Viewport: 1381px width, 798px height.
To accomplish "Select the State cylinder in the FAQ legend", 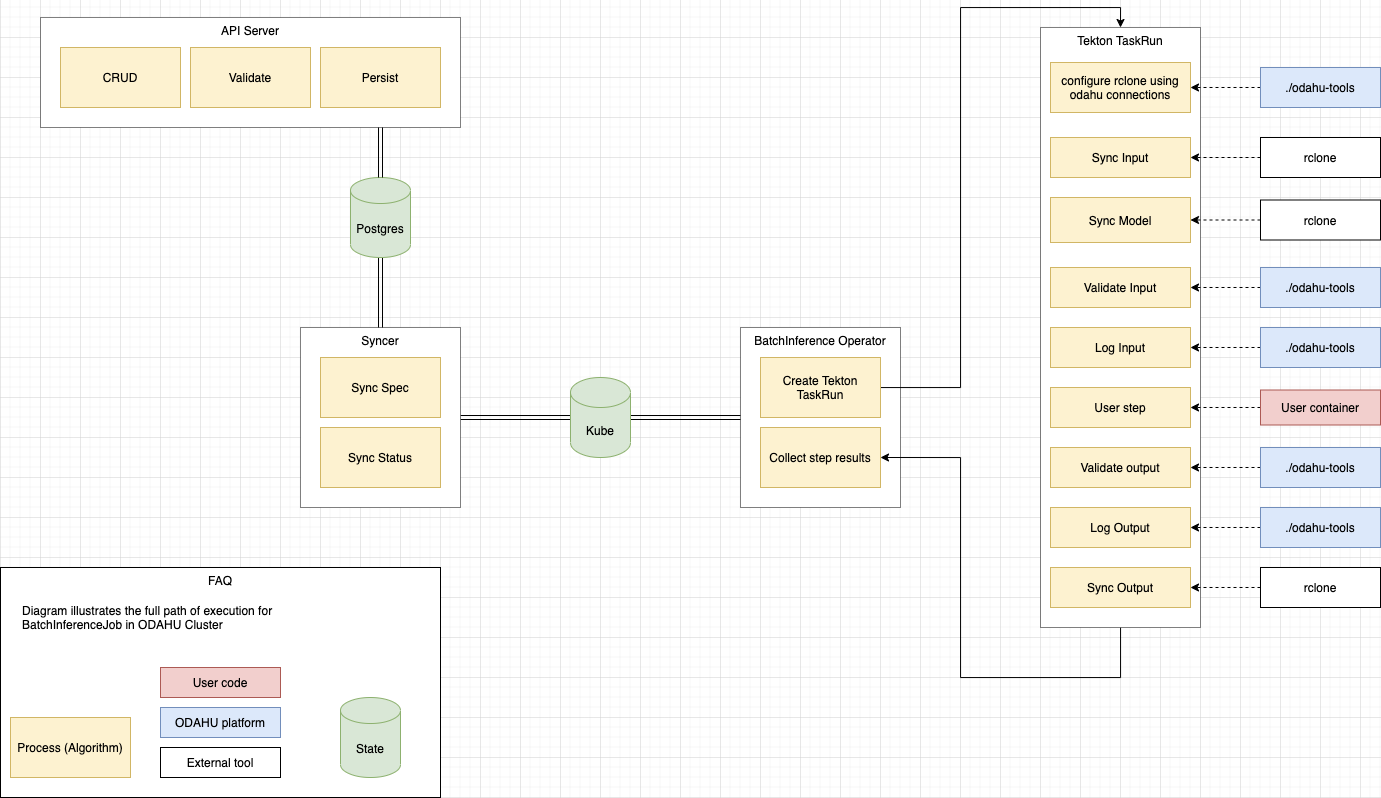I will tap(370, 737).
